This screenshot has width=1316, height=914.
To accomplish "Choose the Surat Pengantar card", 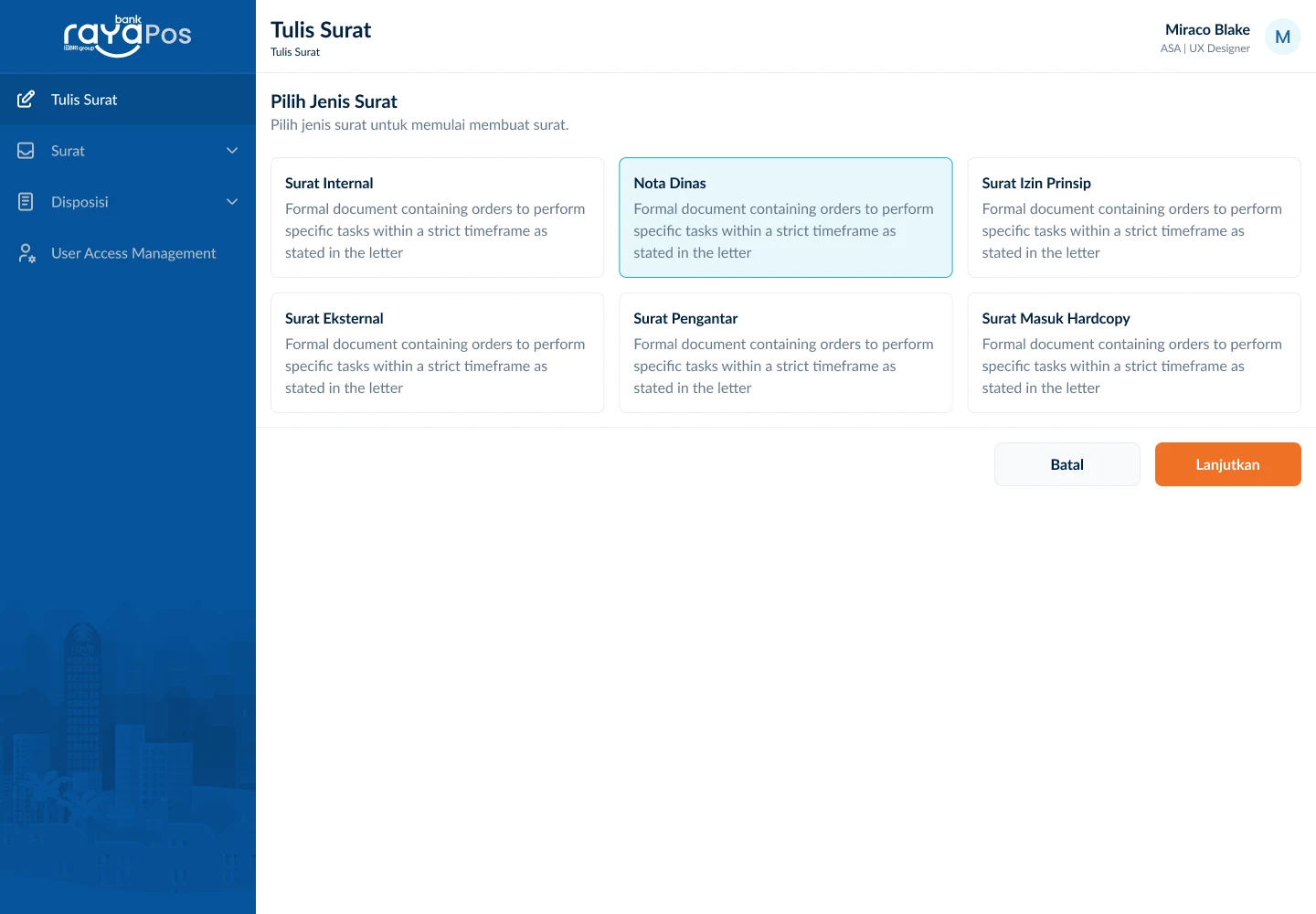I will [x=786, y=353].
